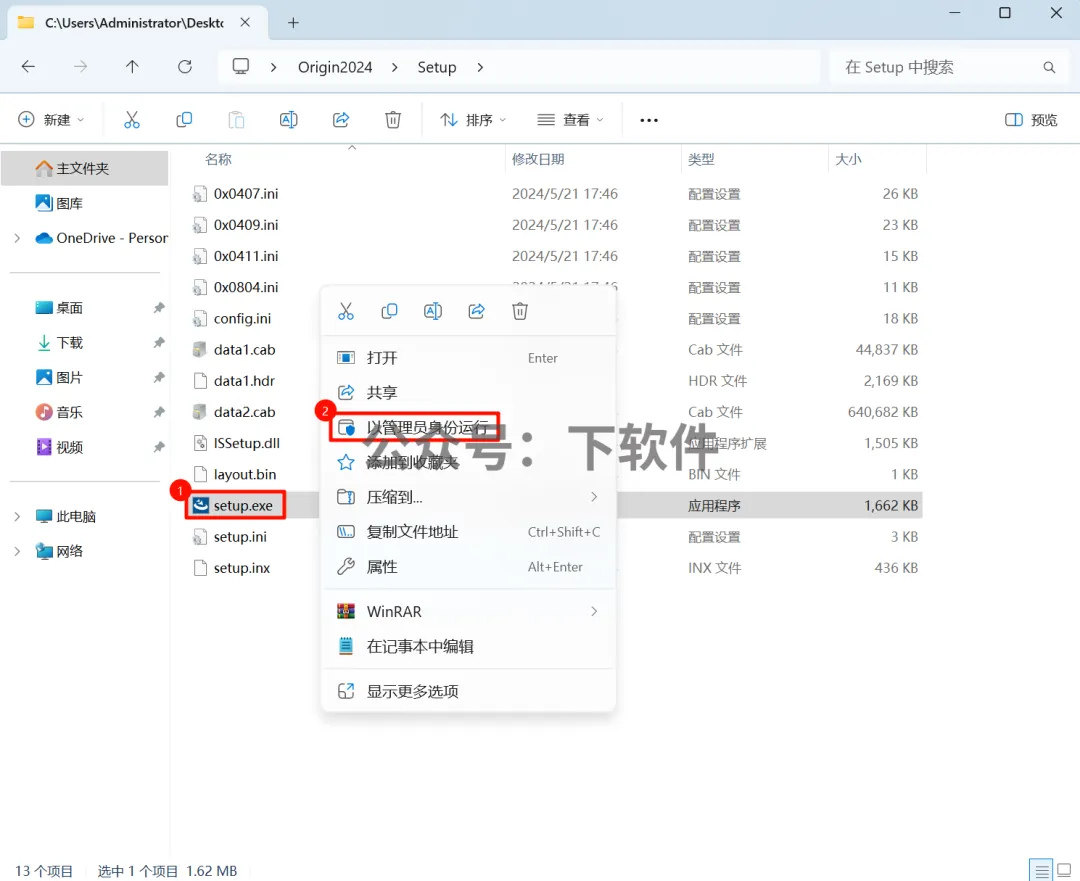Choose Add to Favorites (添加到收藏夹)

[x=468, y=463]
